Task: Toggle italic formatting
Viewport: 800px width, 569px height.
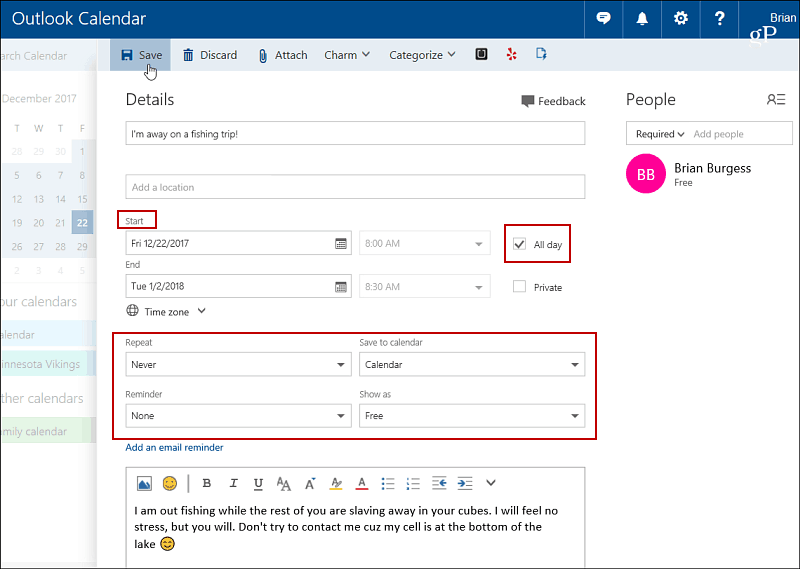Action: tap(233, 483)
